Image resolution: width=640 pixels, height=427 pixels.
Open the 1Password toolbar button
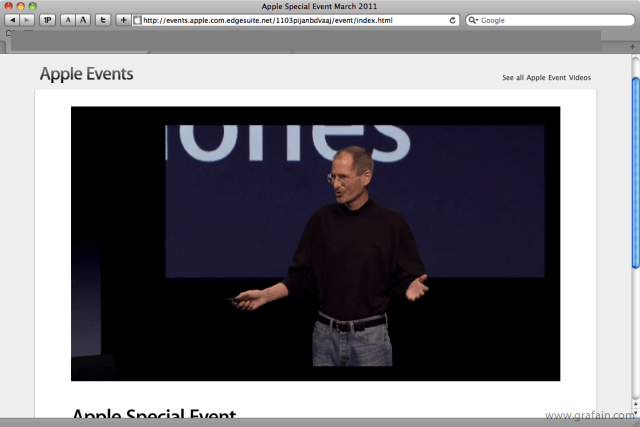(x=47, y=20)
